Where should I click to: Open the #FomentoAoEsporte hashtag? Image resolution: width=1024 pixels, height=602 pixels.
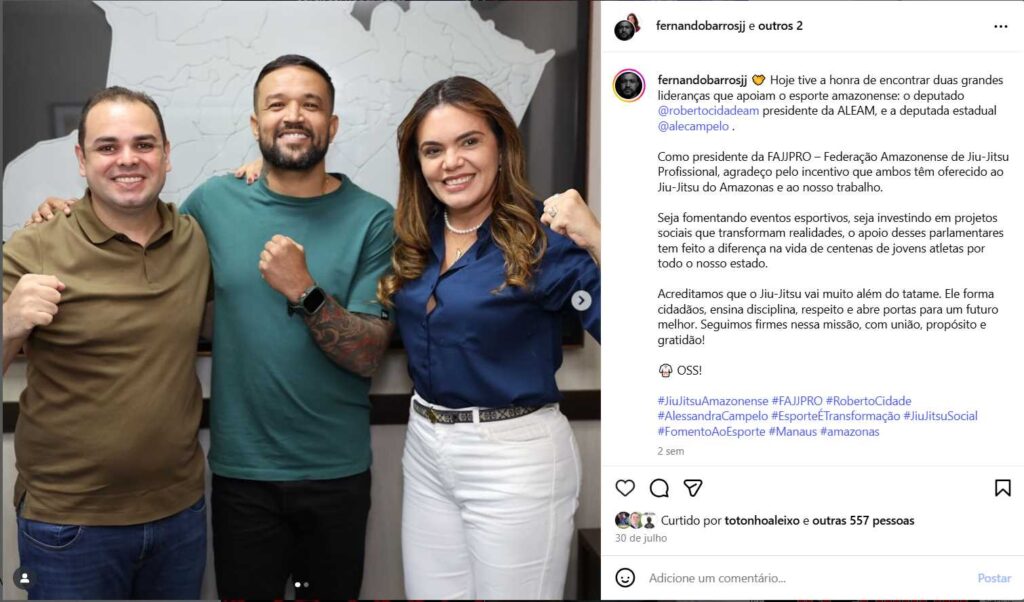click(711, 432)
